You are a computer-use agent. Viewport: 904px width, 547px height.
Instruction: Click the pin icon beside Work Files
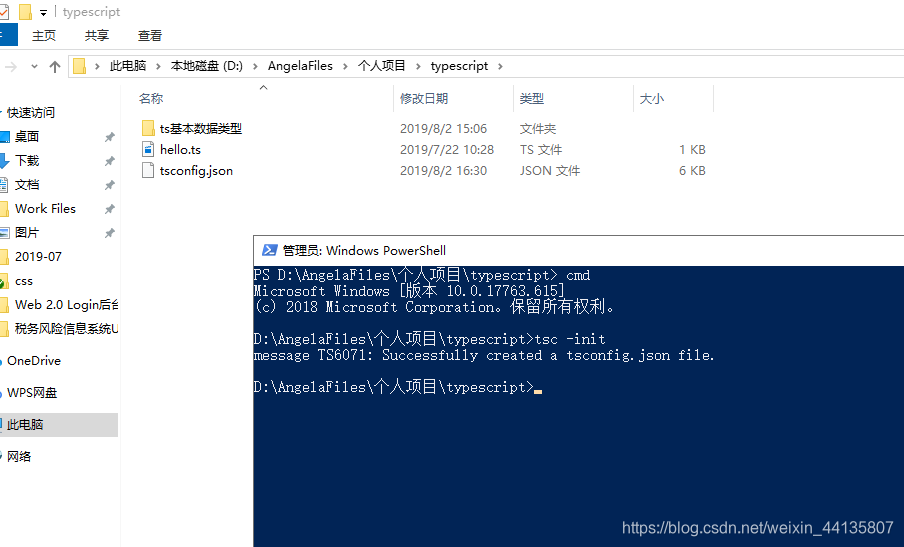(x=110, y=209)
